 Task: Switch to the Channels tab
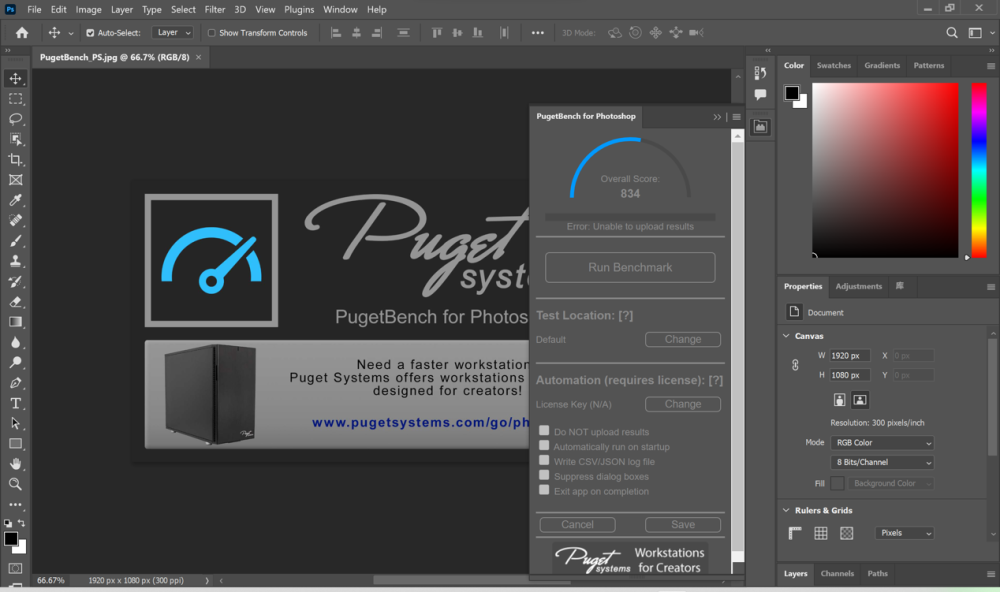point(837,574)
